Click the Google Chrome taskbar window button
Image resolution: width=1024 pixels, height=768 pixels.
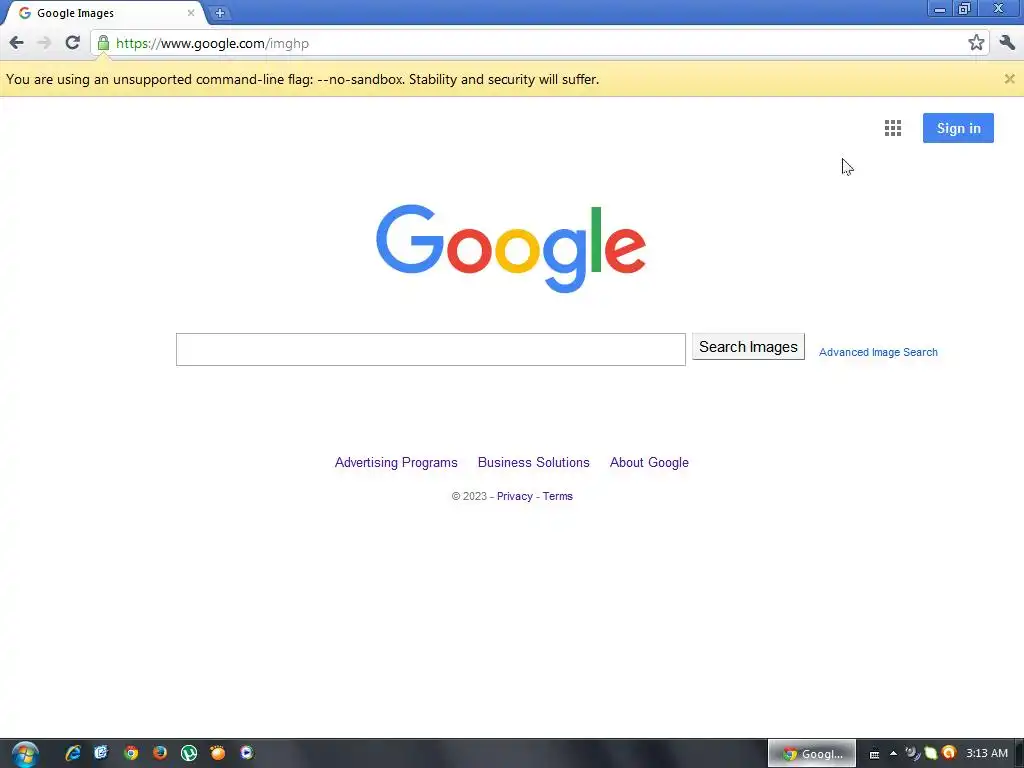coord(811,754)
